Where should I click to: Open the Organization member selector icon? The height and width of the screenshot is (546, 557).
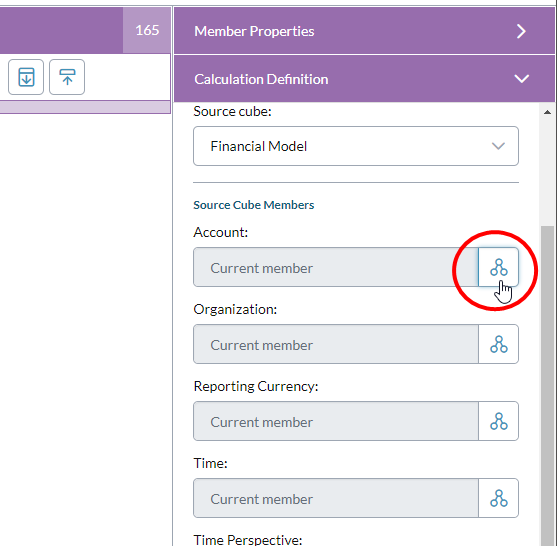click(498, 344)
